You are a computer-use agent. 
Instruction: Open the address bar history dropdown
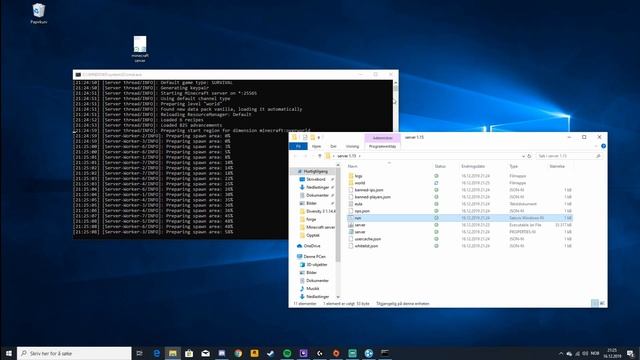[523, 156]
